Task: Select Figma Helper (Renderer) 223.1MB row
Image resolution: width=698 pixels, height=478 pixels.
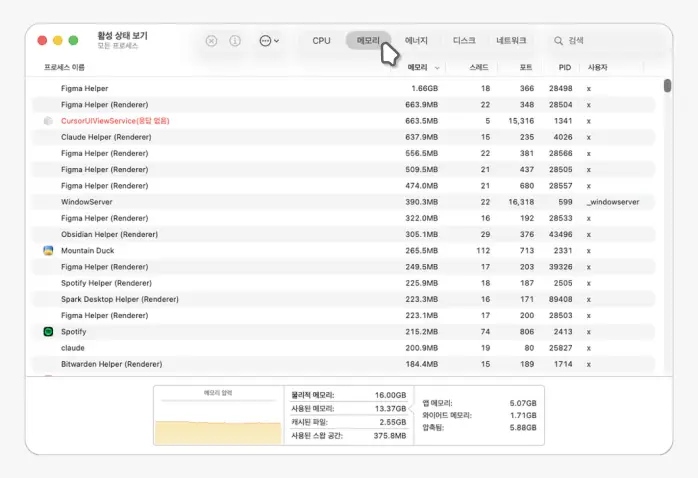Action: [343, 315]
